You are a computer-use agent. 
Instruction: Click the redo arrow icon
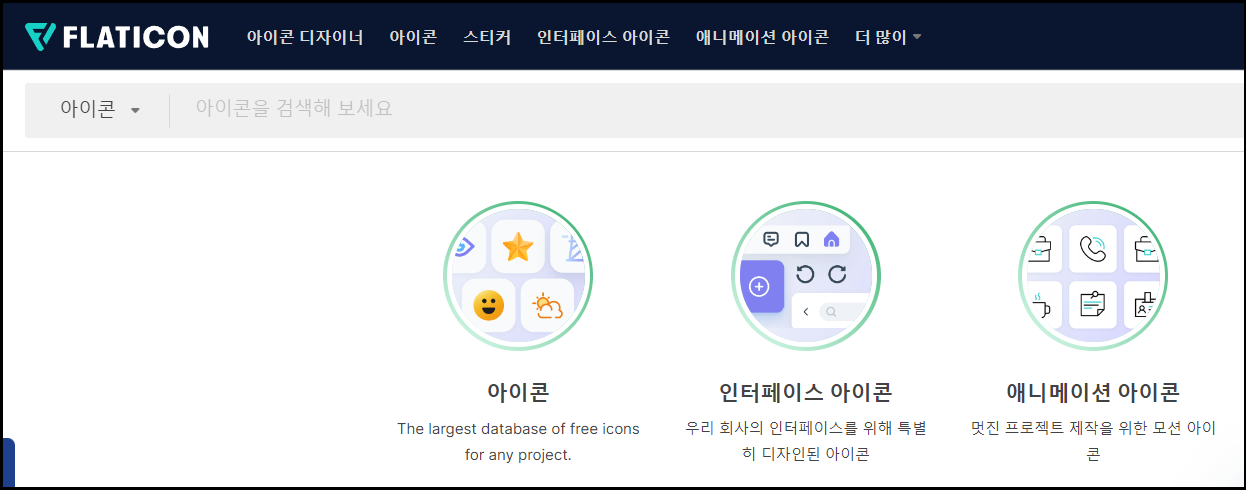coord(837,274)
